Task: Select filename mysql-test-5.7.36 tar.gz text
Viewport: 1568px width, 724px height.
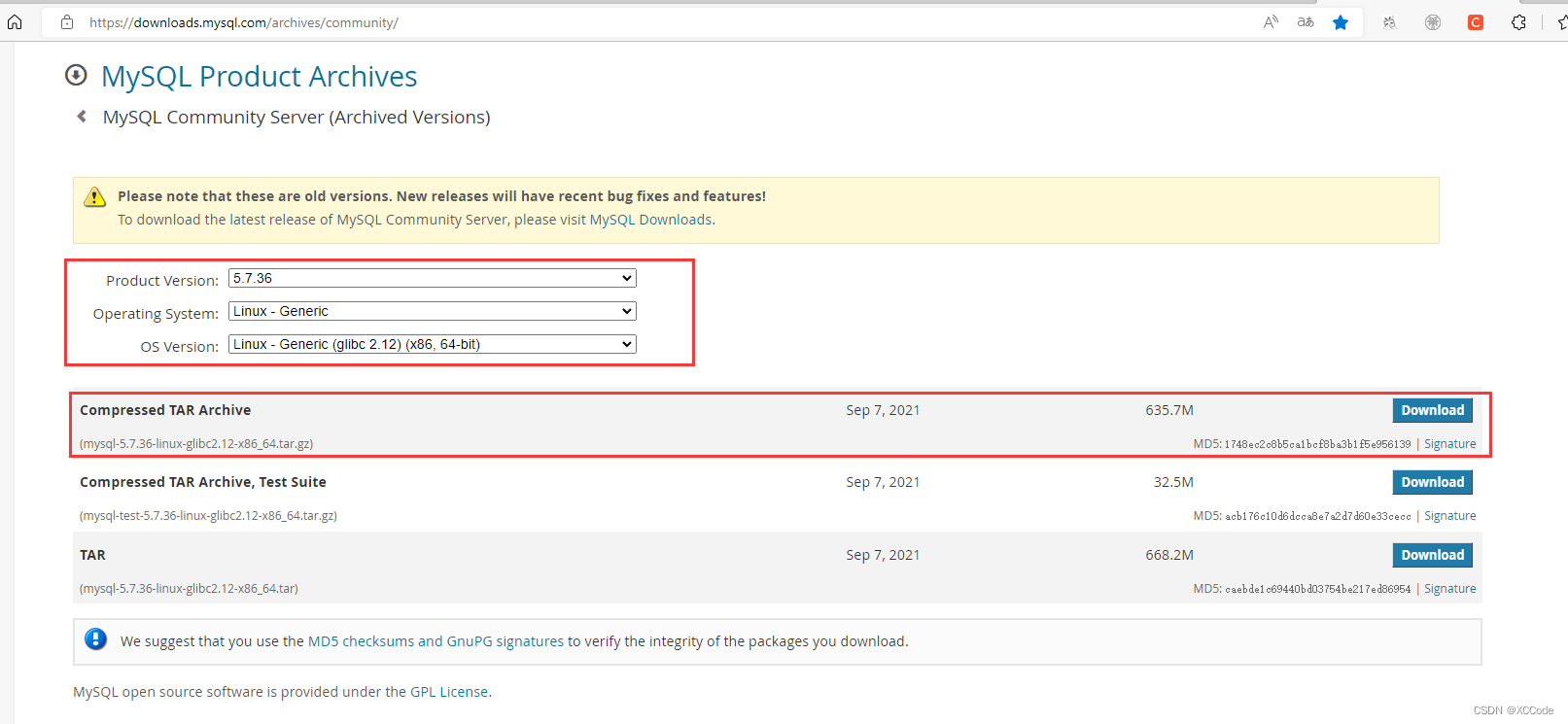Action: pos(208,516)
